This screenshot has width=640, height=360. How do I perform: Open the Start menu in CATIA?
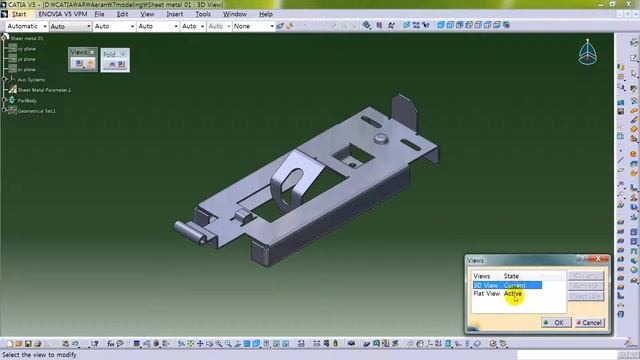click(x=19, y=14)
